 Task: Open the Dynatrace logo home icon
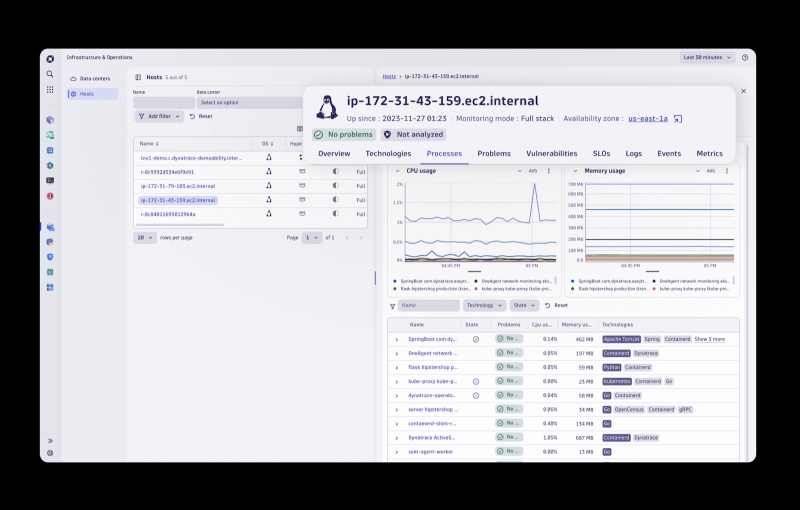coord(50,59)
